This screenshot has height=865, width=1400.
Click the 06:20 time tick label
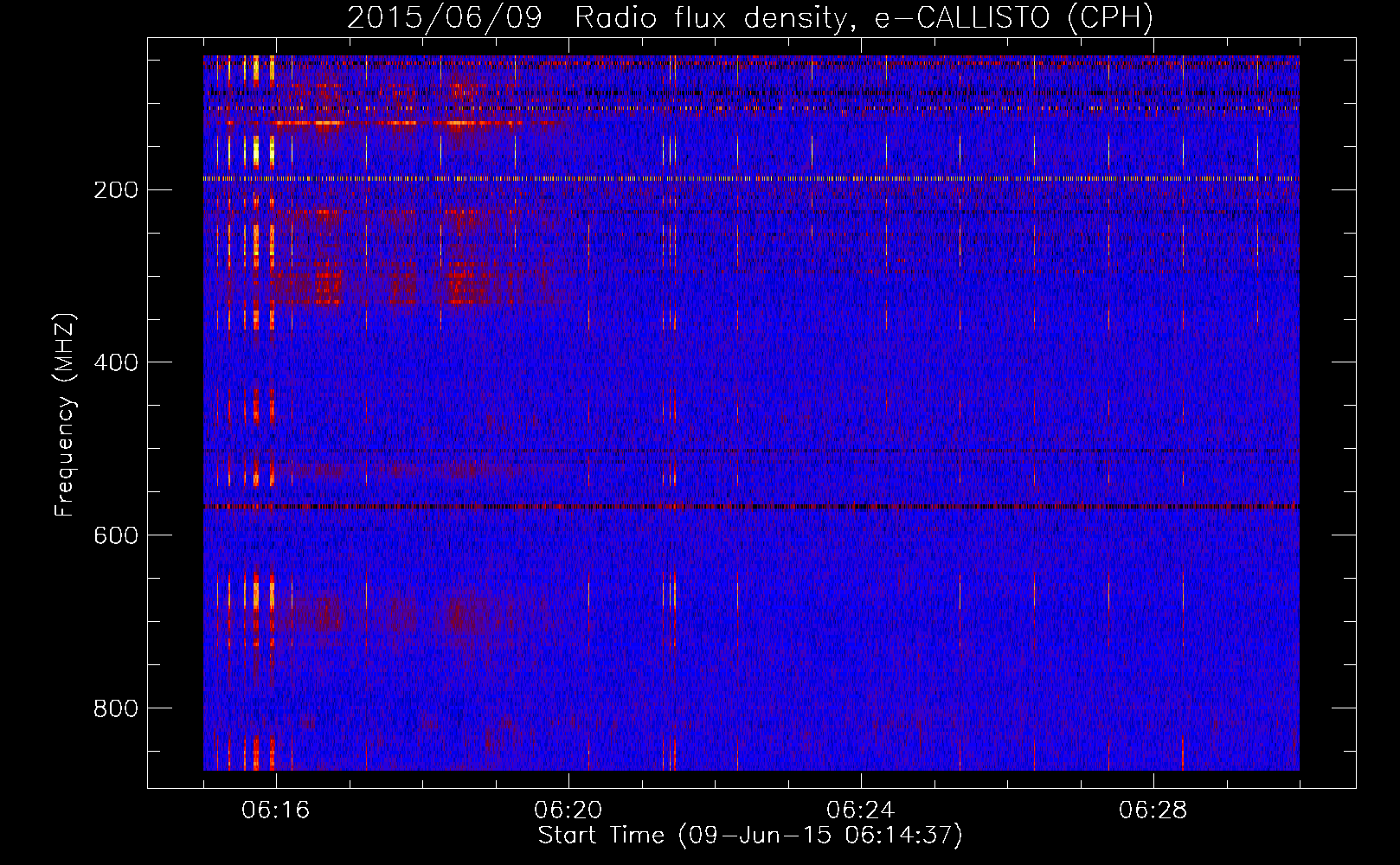click(568, 811)
